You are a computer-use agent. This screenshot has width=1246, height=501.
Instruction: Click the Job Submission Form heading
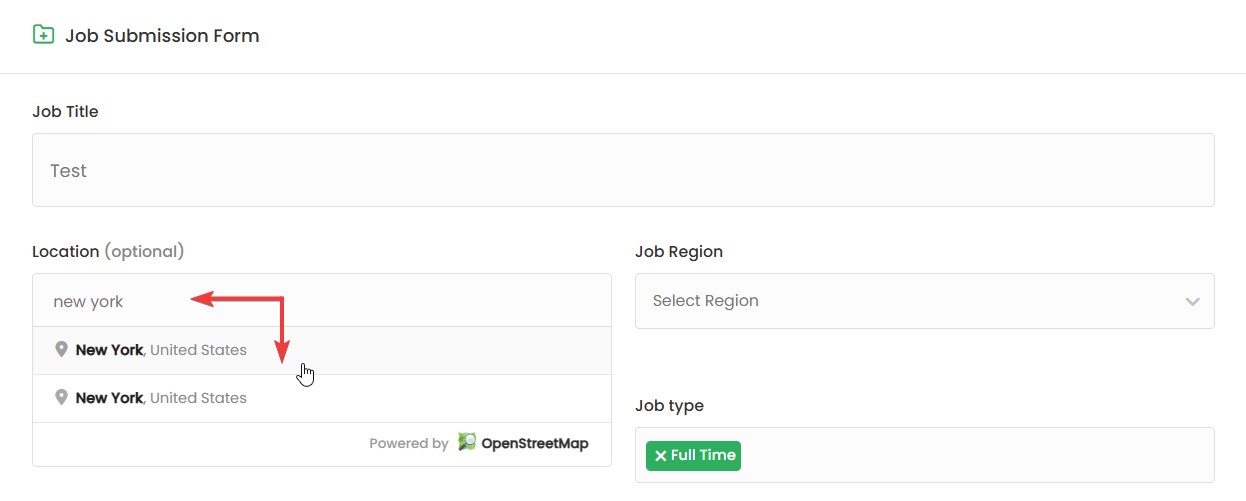162,36
